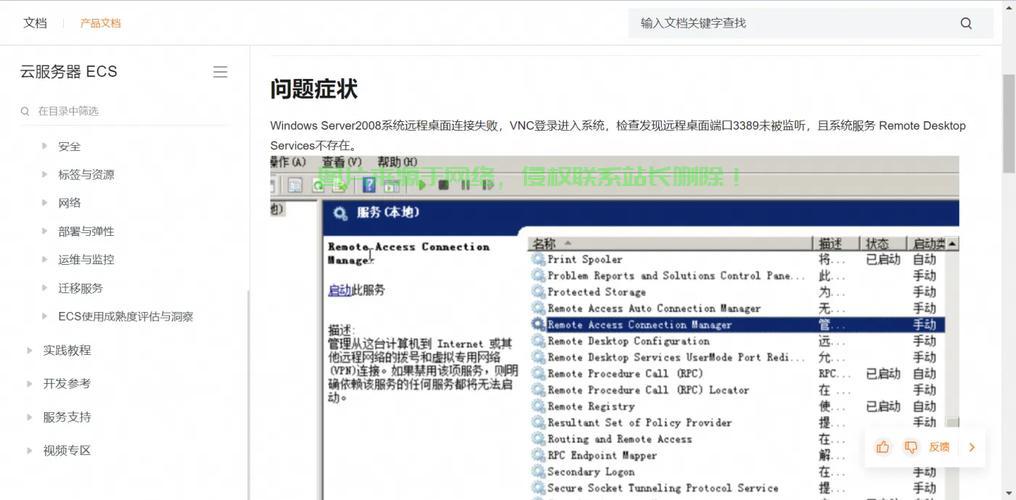Screen dimensions: 1016x500
Task: Click the page vertical scrollbar thumb
Action: pyautogui.click(x=1009, y=123)
